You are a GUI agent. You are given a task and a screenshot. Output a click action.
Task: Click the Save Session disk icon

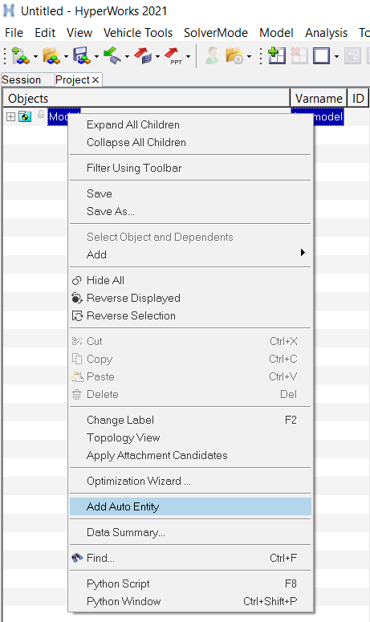[81, 56]
